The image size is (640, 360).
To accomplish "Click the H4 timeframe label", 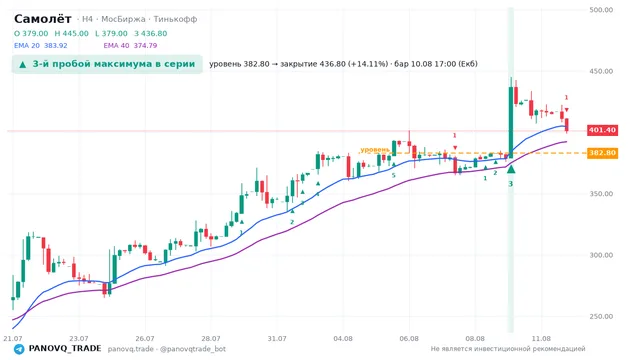I will tap(87, 19).
